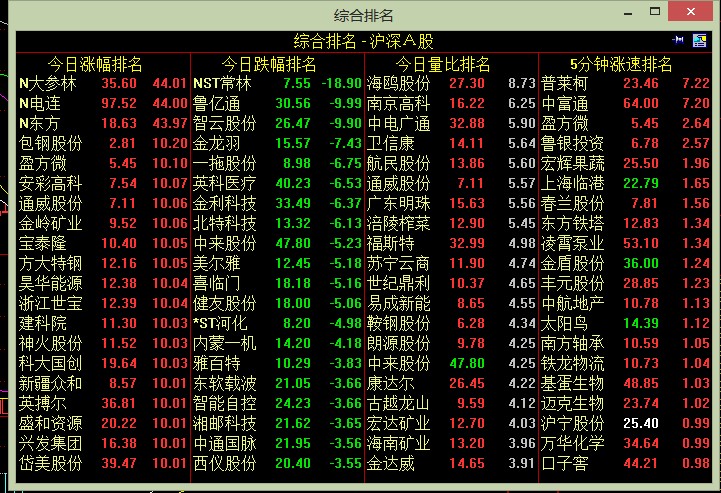Image resolution: width=721 pixels, height=493 pixels.
Task: Click 西仪股份 in the decliners list
Action: tap(224, 463)
